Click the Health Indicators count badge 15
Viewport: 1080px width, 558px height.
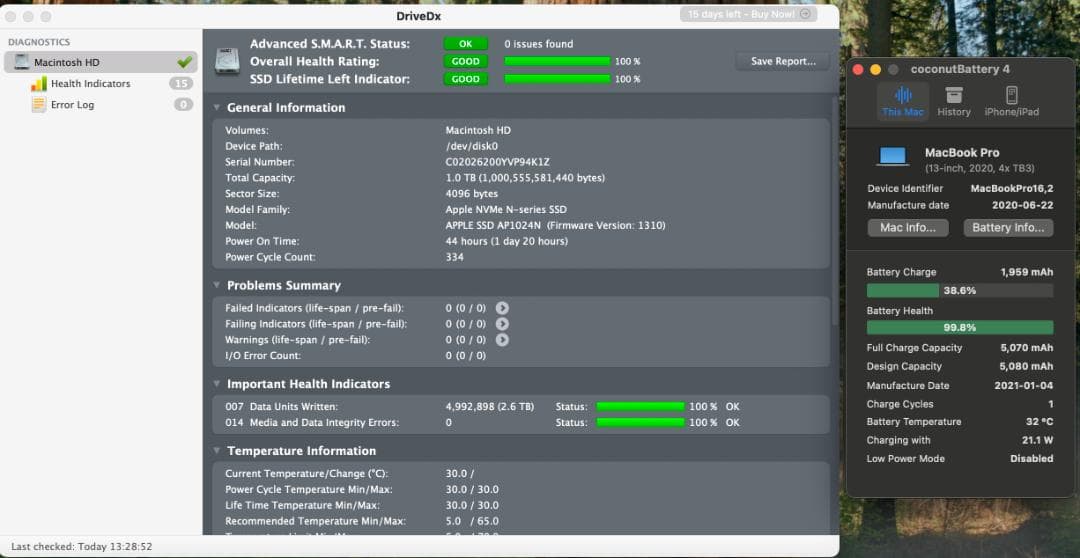click(181, 83)
